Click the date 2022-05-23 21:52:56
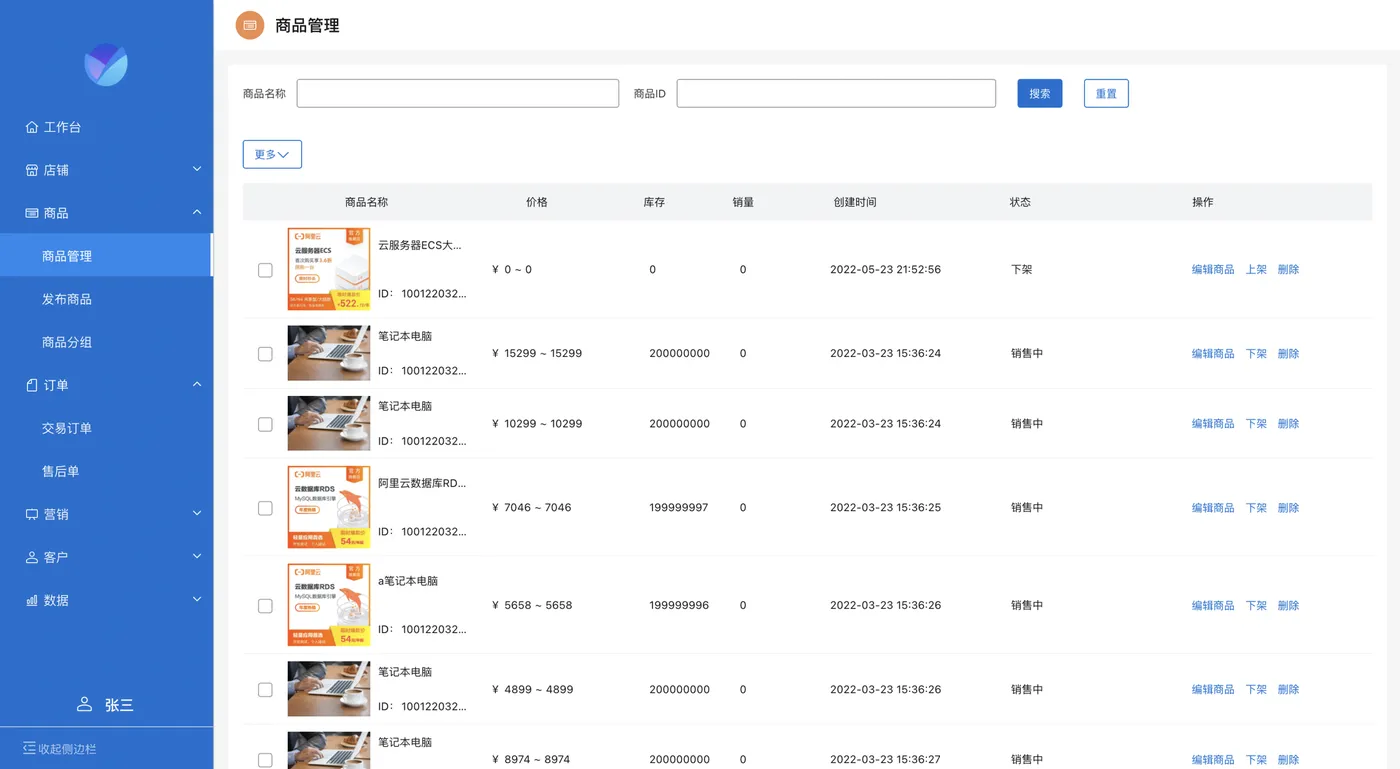1400x769 pixels. (x=885, y=270)
